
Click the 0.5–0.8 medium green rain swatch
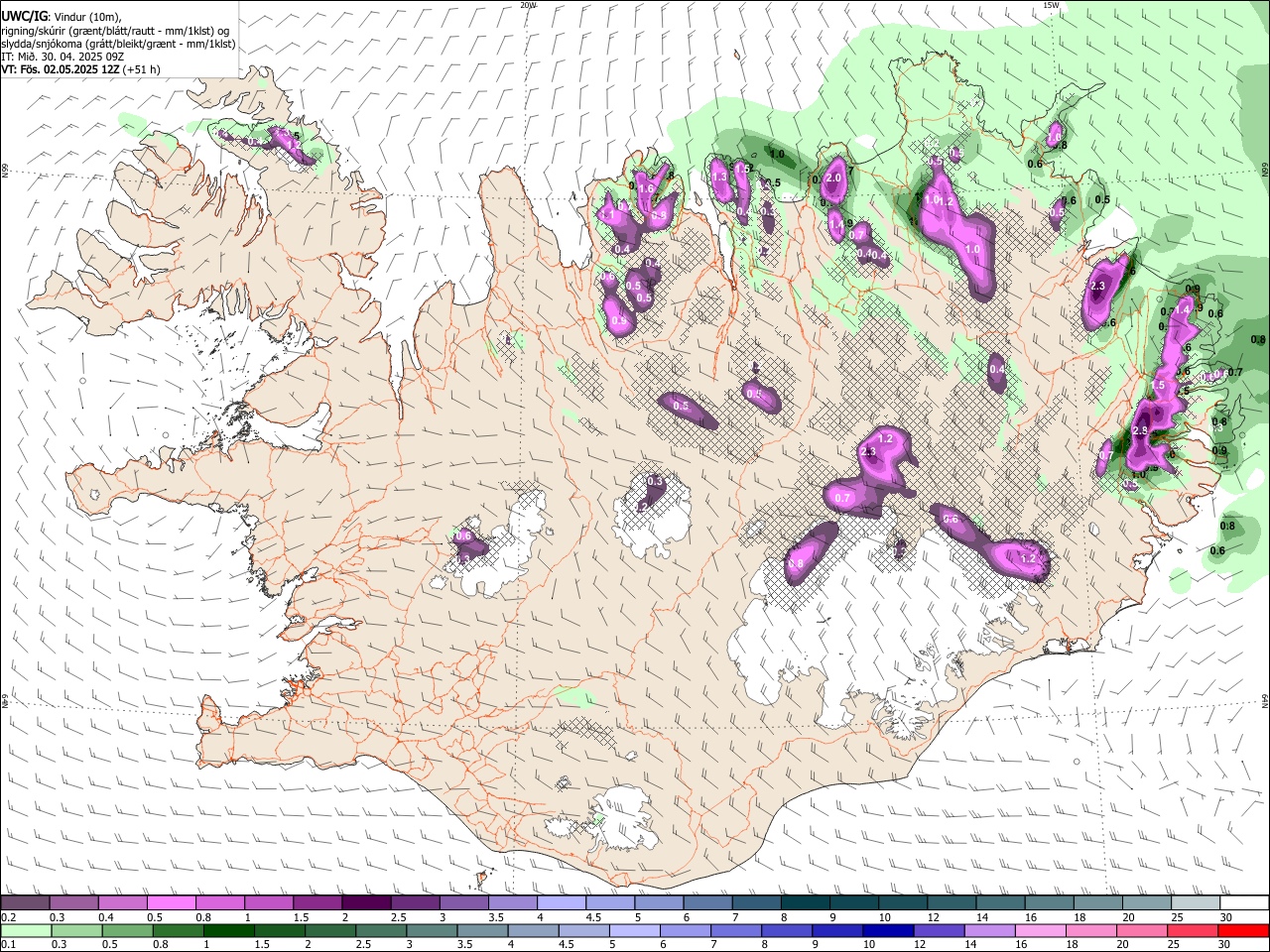[x=127, y=931]
